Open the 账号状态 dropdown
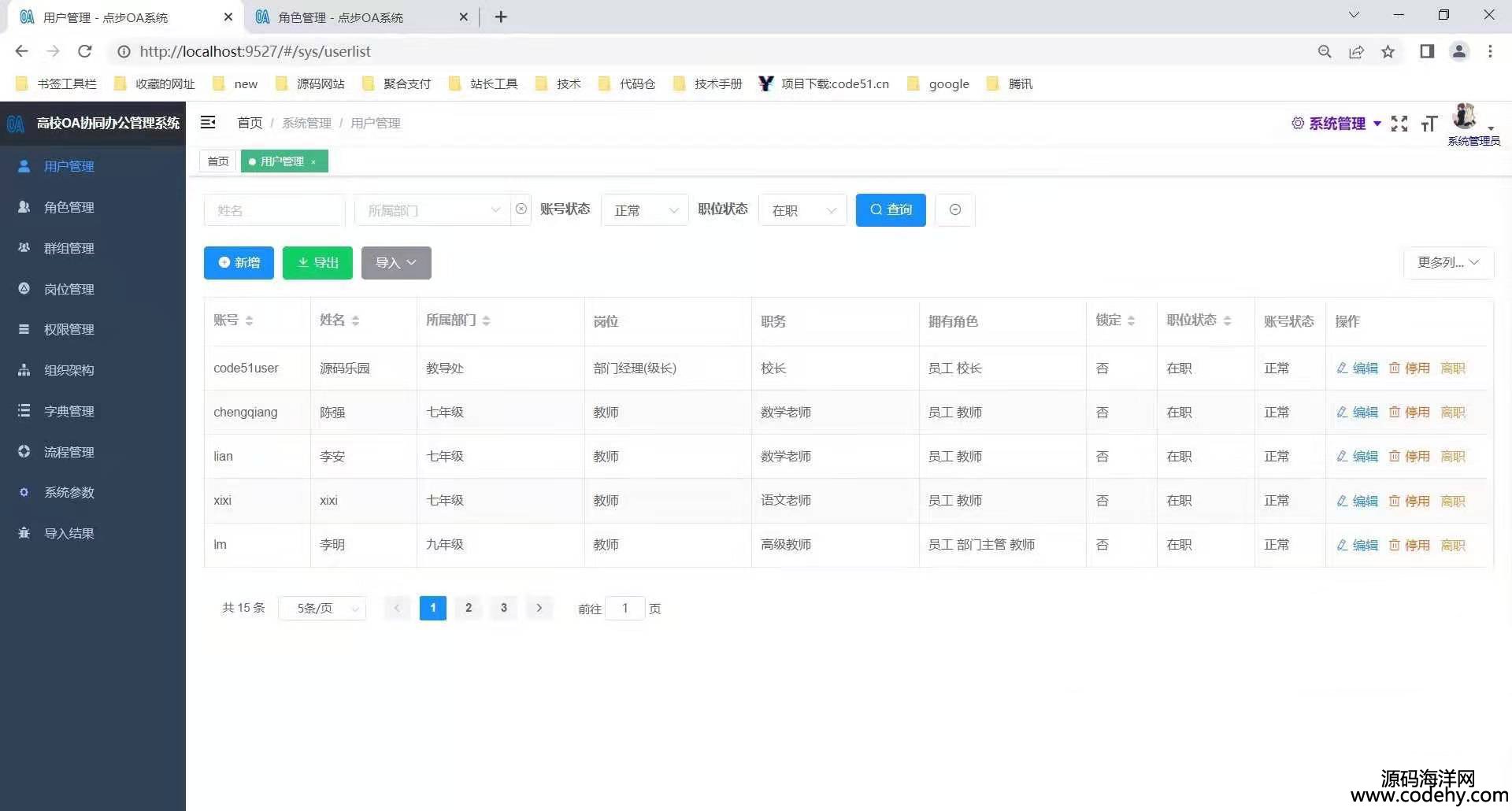The image size is (1512, 811). (645, 210)
